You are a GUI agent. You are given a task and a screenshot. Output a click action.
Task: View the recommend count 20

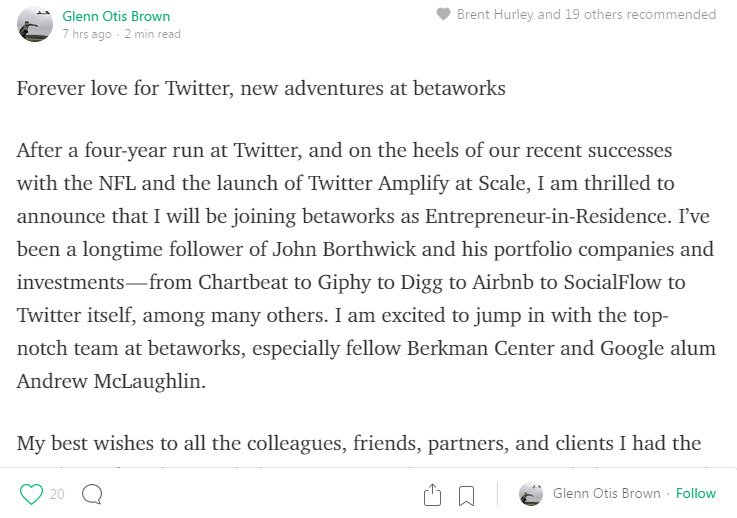[57, 494]
